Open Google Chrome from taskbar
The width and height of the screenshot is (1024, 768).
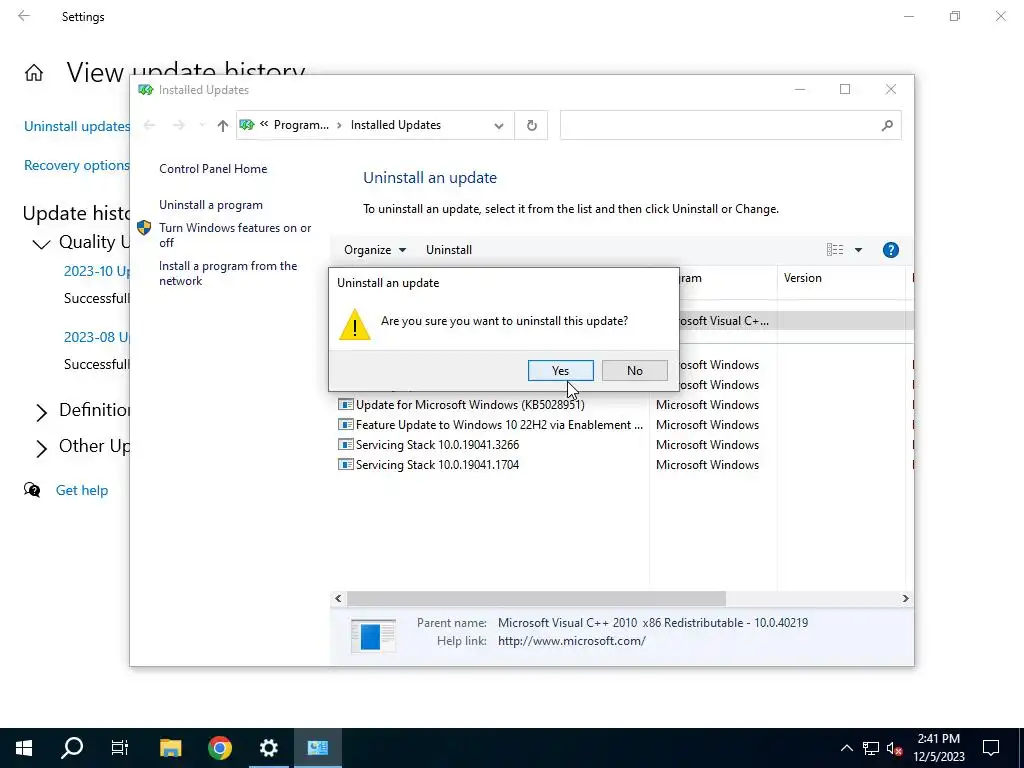219,748
